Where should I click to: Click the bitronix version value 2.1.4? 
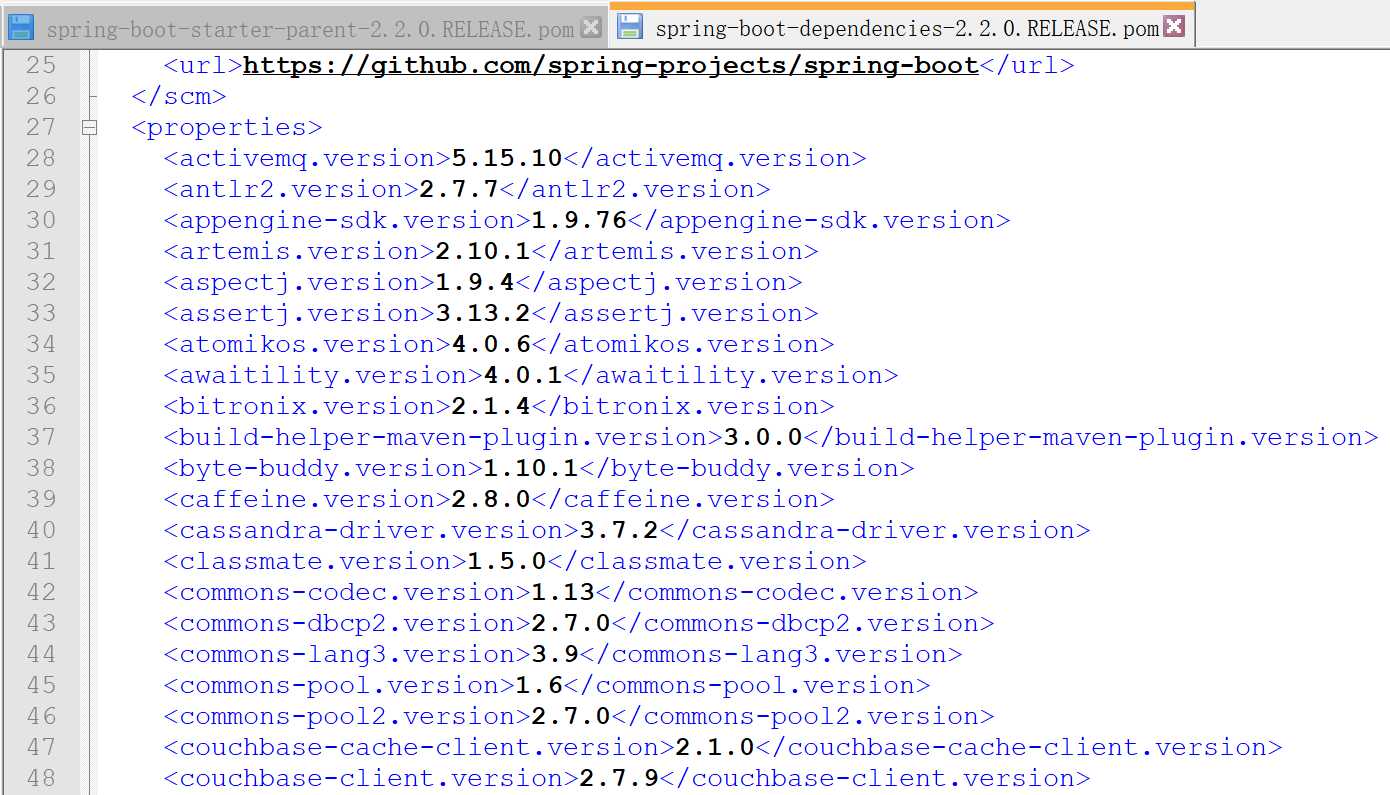491,407
